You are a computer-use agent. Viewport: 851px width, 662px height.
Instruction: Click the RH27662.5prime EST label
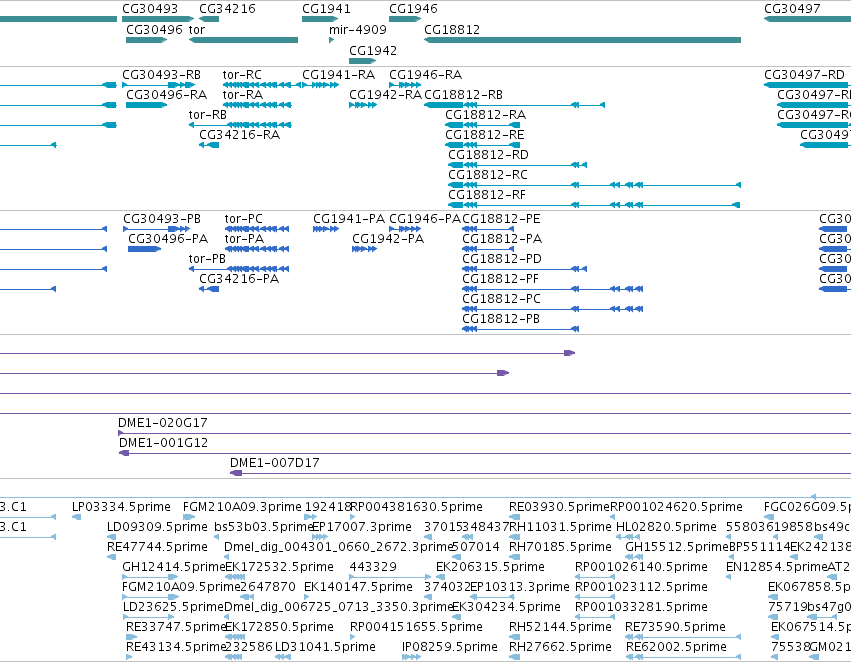[x=560, y=647]
